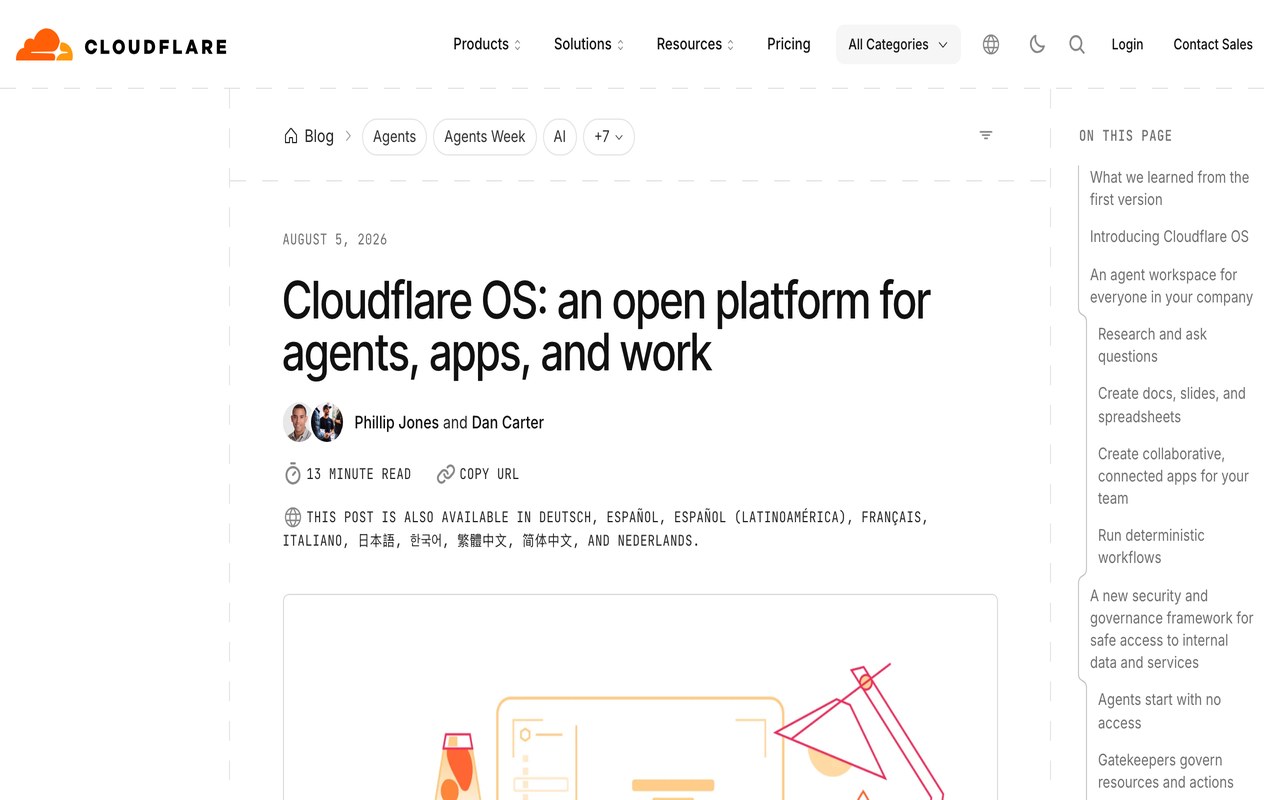Jump to Research and ask questions

point(1152,345)
